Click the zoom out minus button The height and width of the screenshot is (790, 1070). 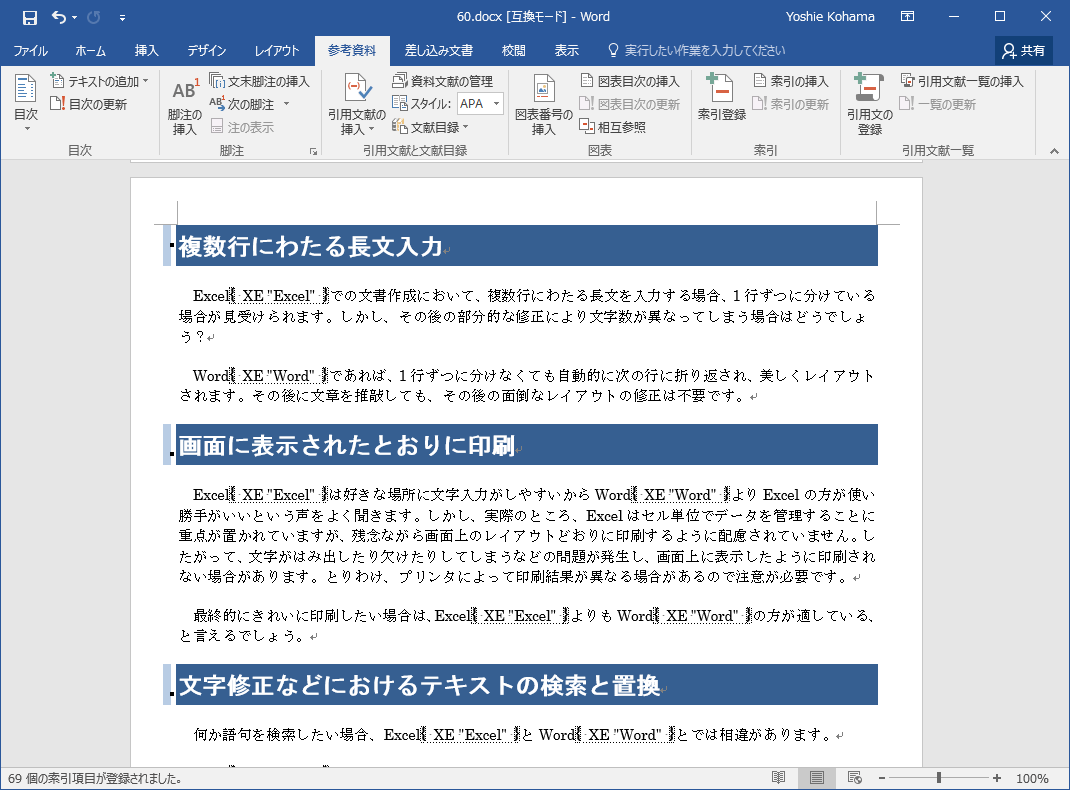882,778
